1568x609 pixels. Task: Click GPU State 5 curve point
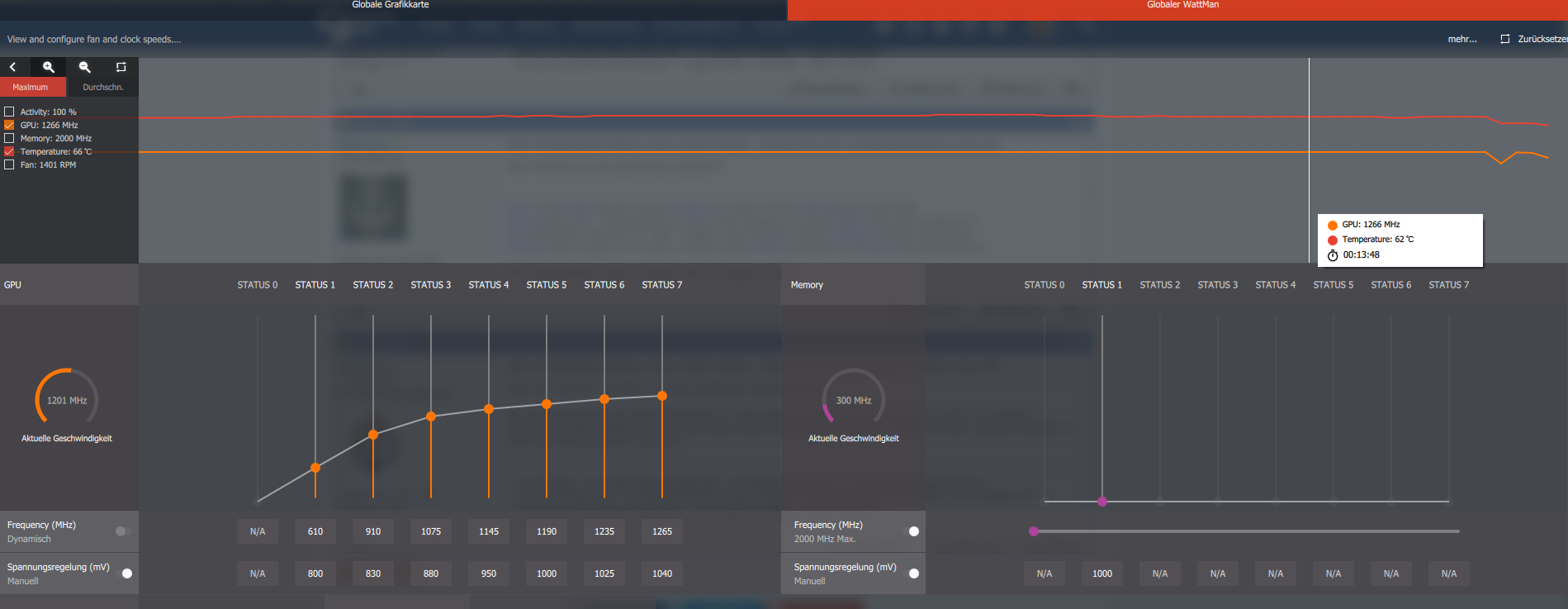[x=547, y=404]
